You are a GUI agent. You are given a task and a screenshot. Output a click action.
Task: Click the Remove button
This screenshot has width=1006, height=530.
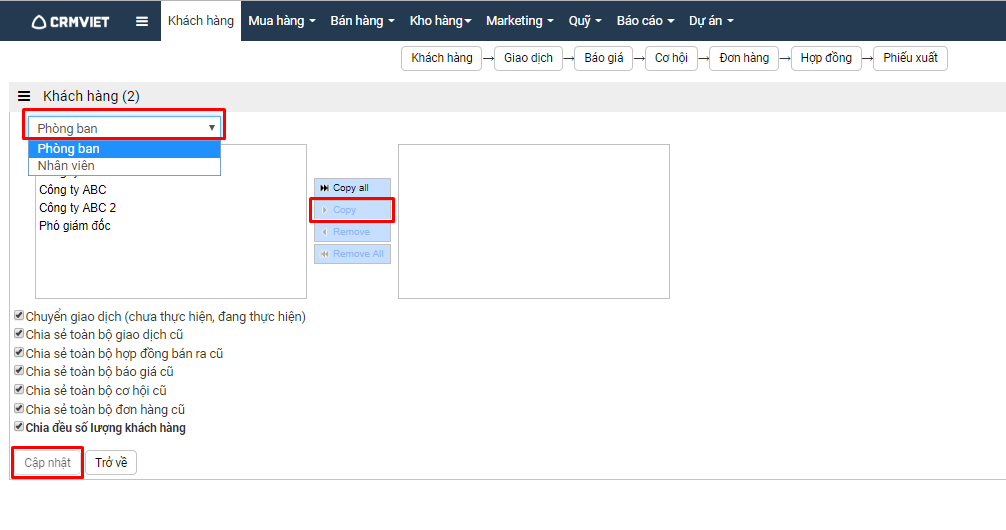pyautogui.click(x=352, y=232)
